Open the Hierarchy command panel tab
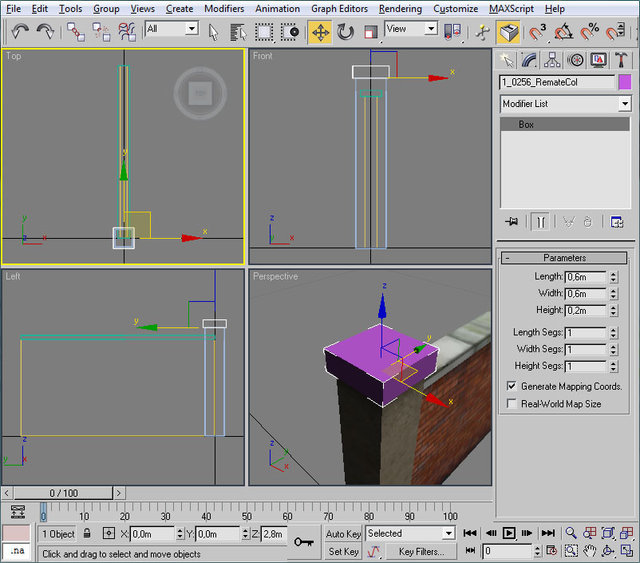This screenshot has height=563, width=640. pyautogui.click(x=553, y=60)
